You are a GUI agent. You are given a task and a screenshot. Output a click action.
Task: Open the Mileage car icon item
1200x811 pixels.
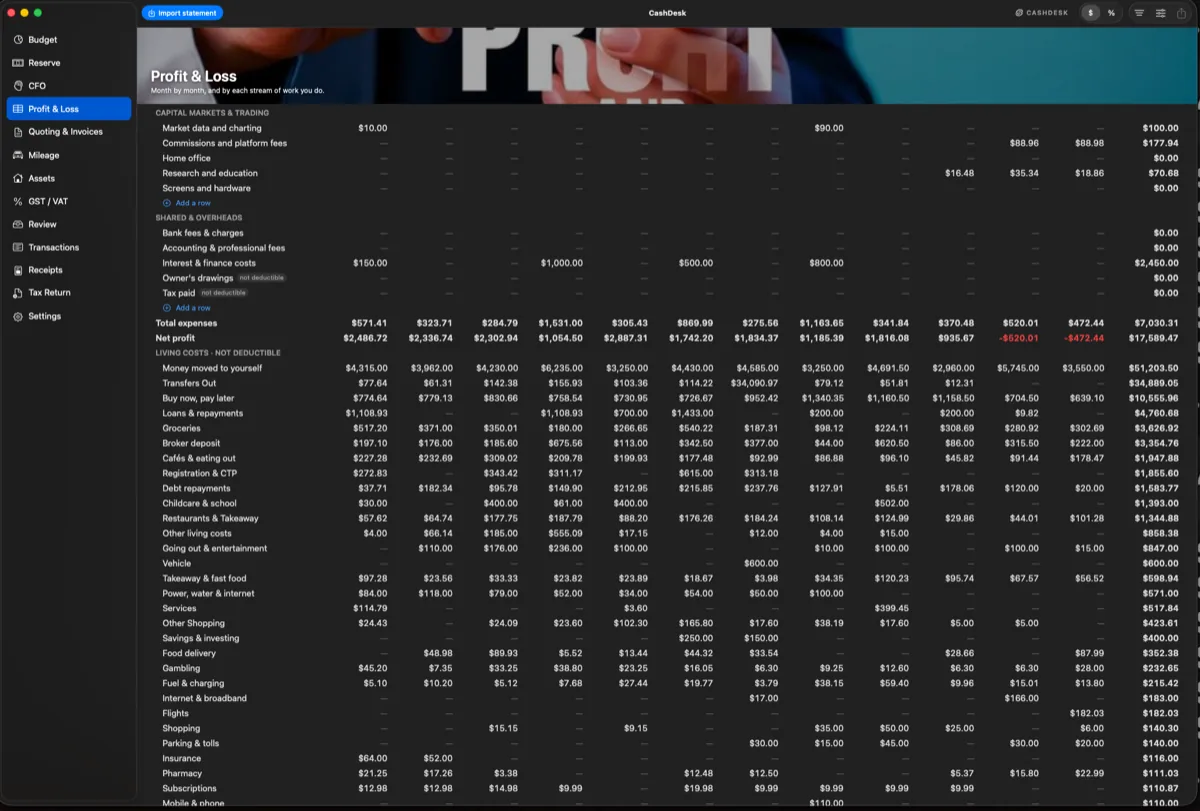[x=68, y=155]
